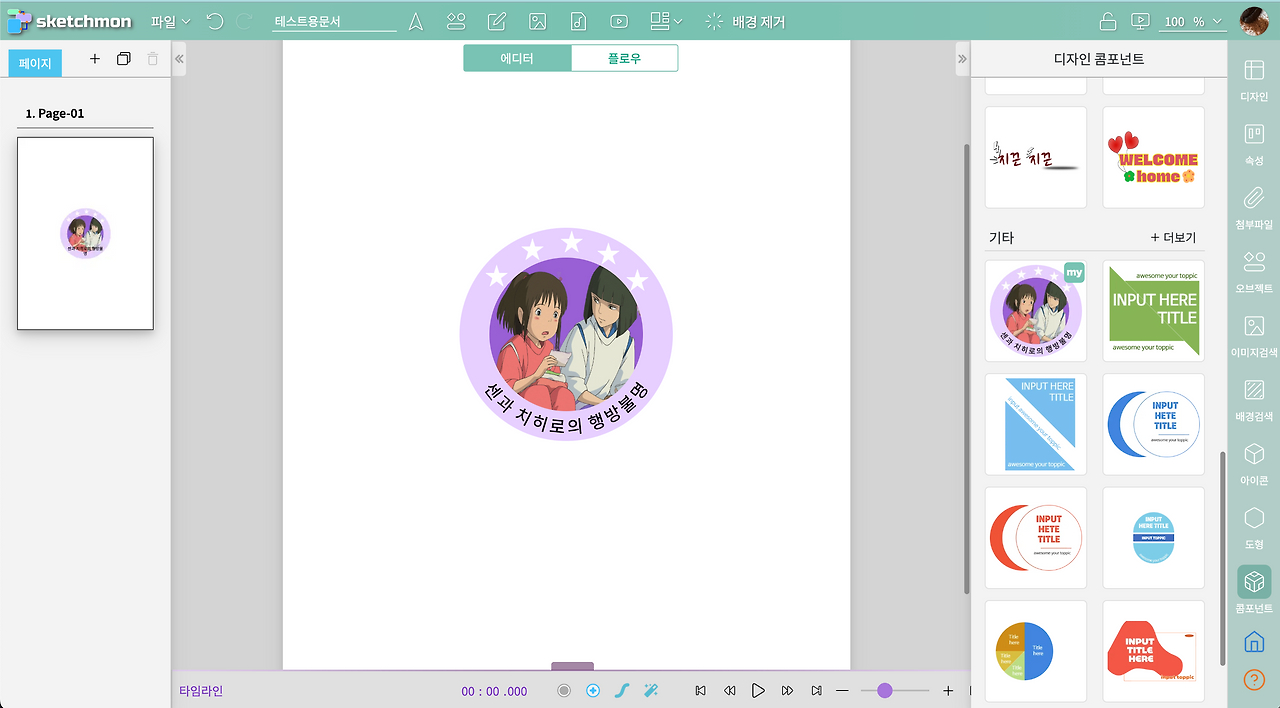This screenshot has height=708, width=1280.
Task: Pick the red crescent title component
Action: point(1036,538)
